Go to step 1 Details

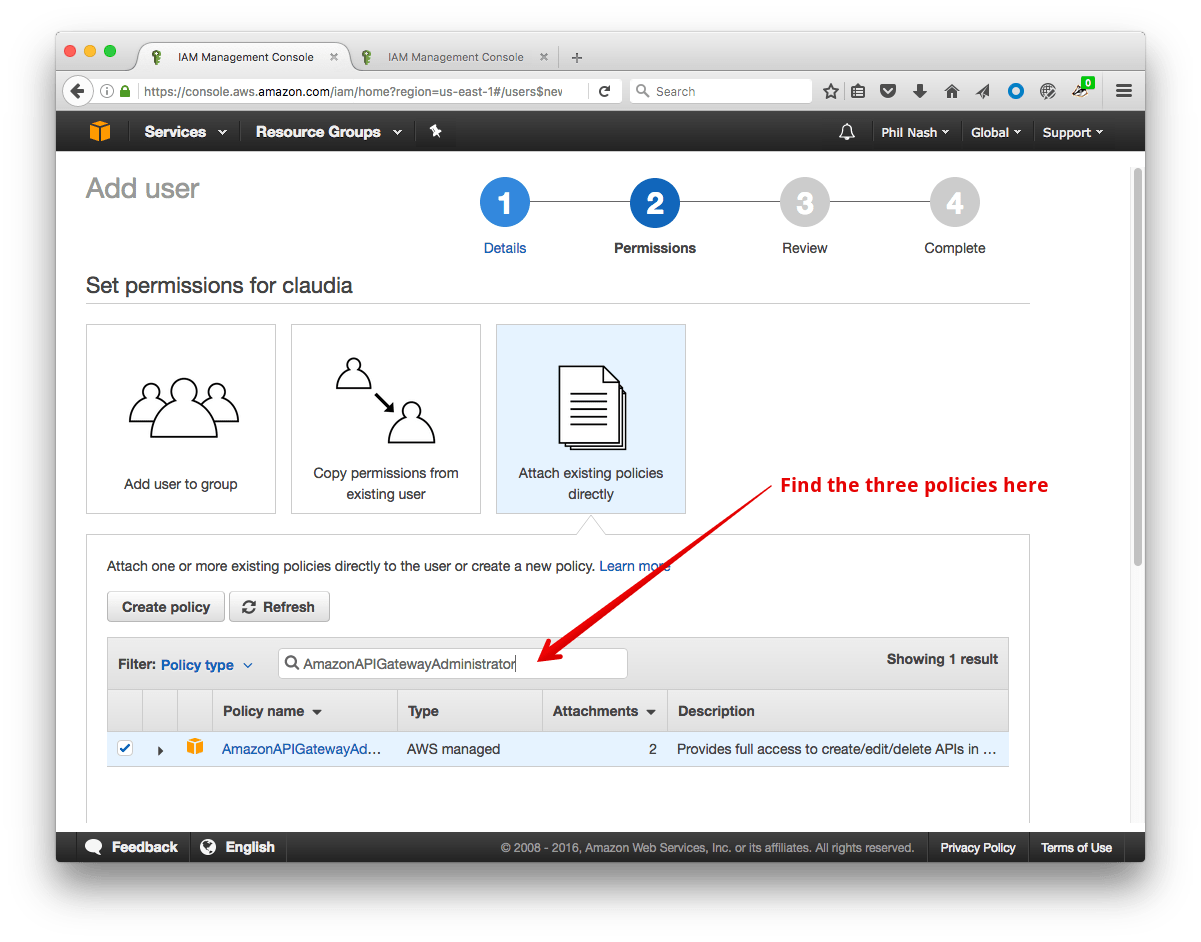pyautogui.click(x=505, y=204)
